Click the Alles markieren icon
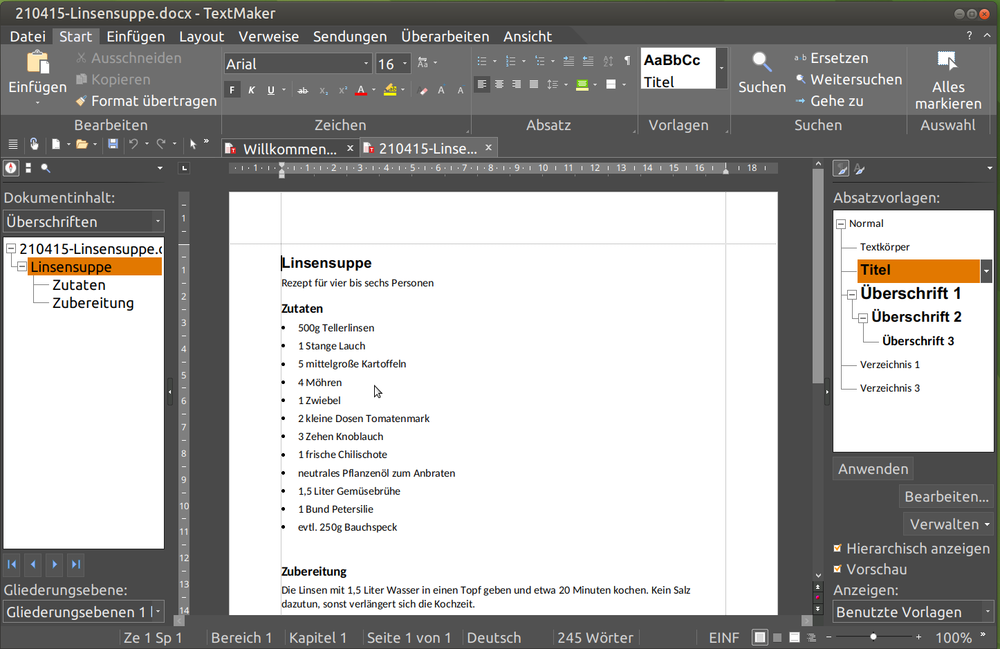Screen dimensions: 1000x649 coord(948,63)
